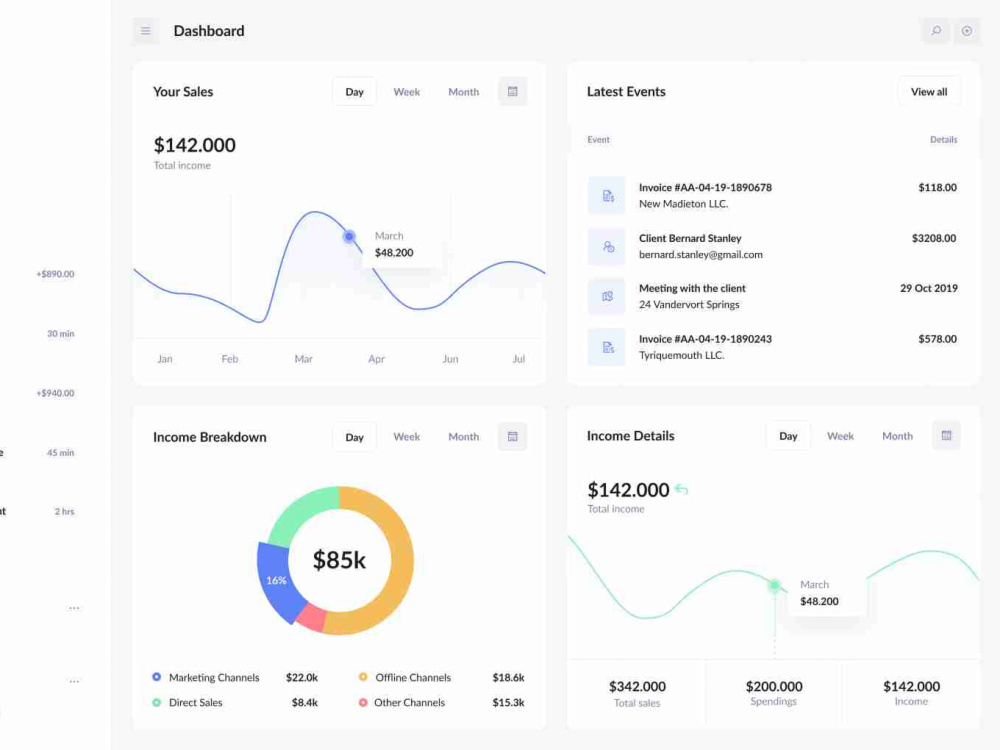This screenshot has width=1000, height=750.
Task: Click green March data point on income chart
Action: pos(774,585)
